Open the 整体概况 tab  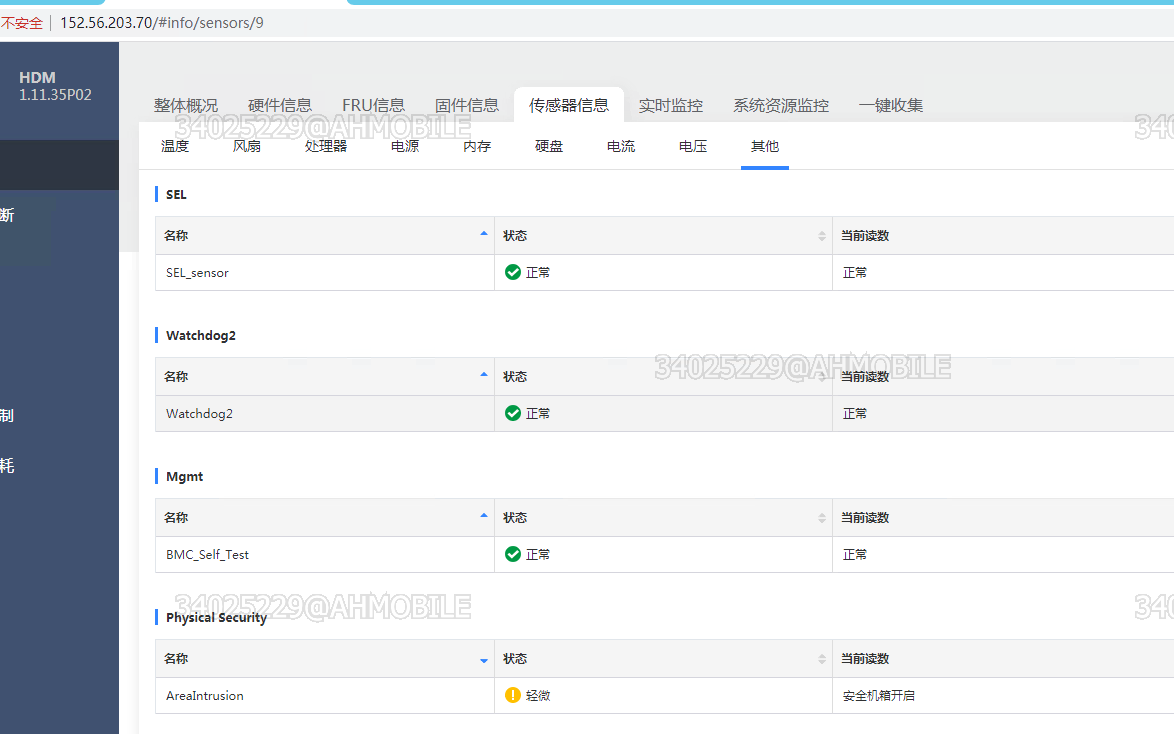[x=186, y=106]
